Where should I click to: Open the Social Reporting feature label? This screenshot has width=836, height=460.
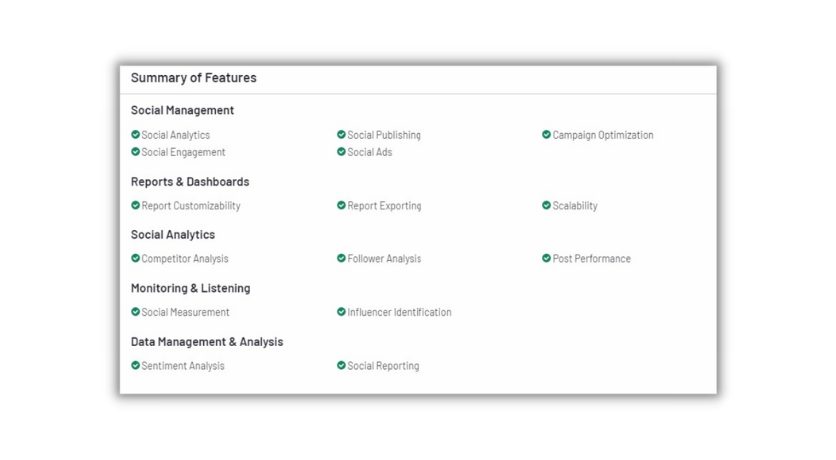(383, 366)
